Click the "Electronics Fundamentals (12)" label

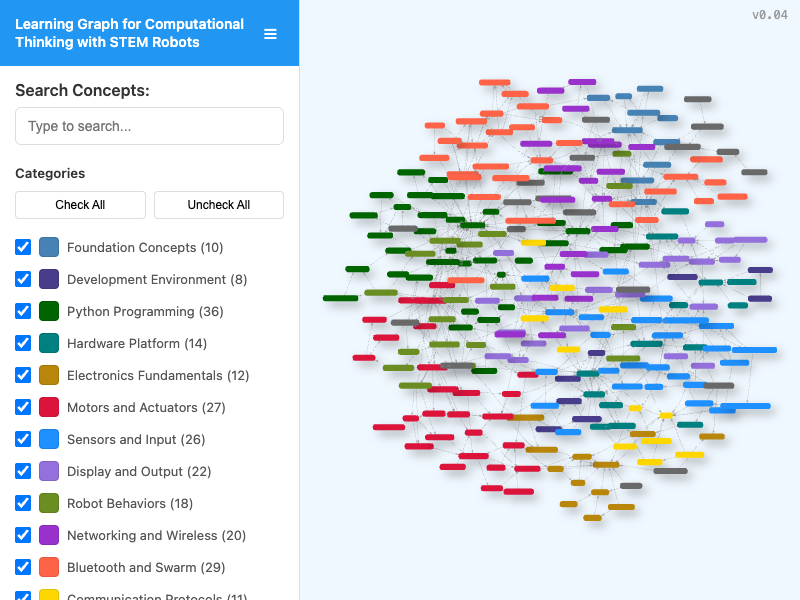(x=158, y=376)
